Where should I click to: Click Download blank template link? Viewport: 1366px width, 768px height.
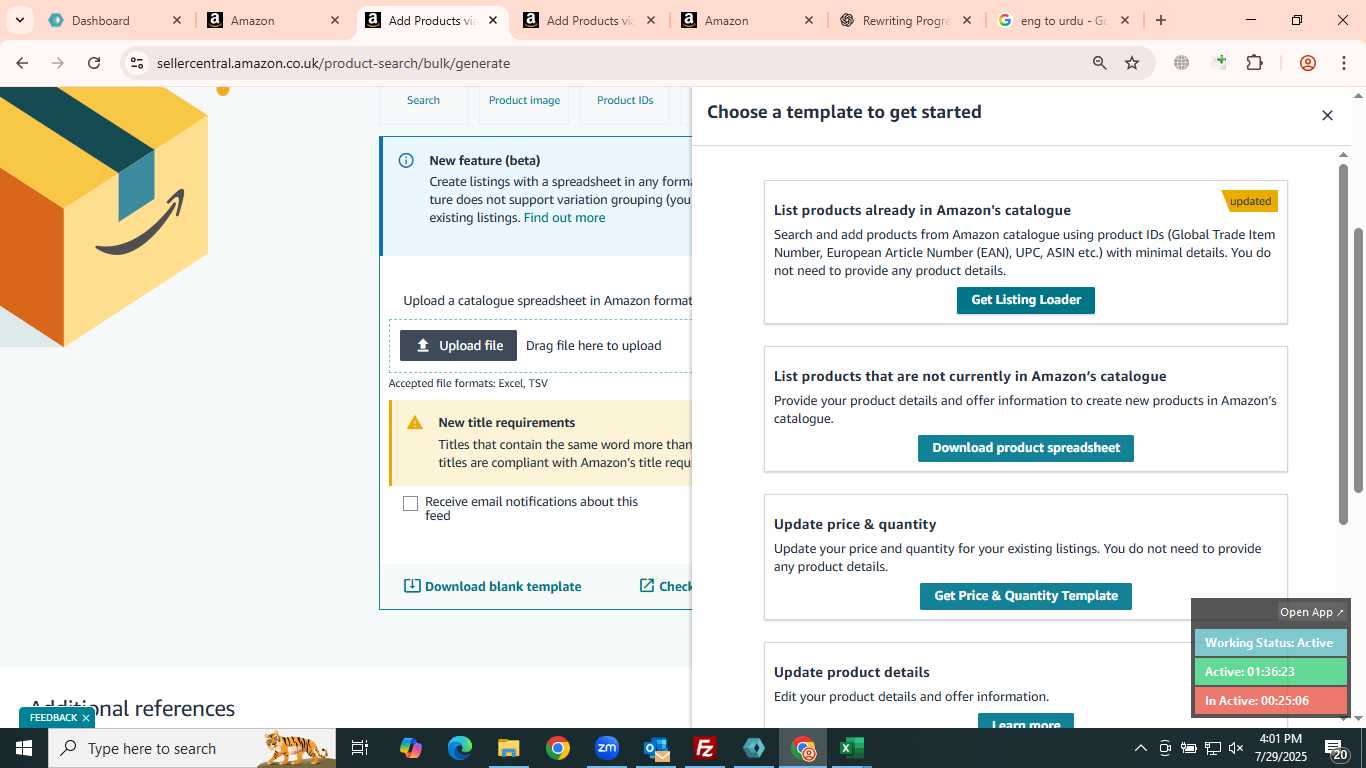492,586
